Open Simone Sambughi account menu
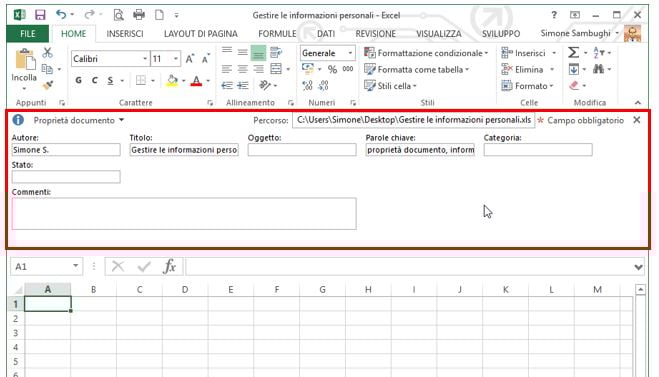The height and width of the screenshot is (377, 659). pyautogui.click(x=580, y=33)
